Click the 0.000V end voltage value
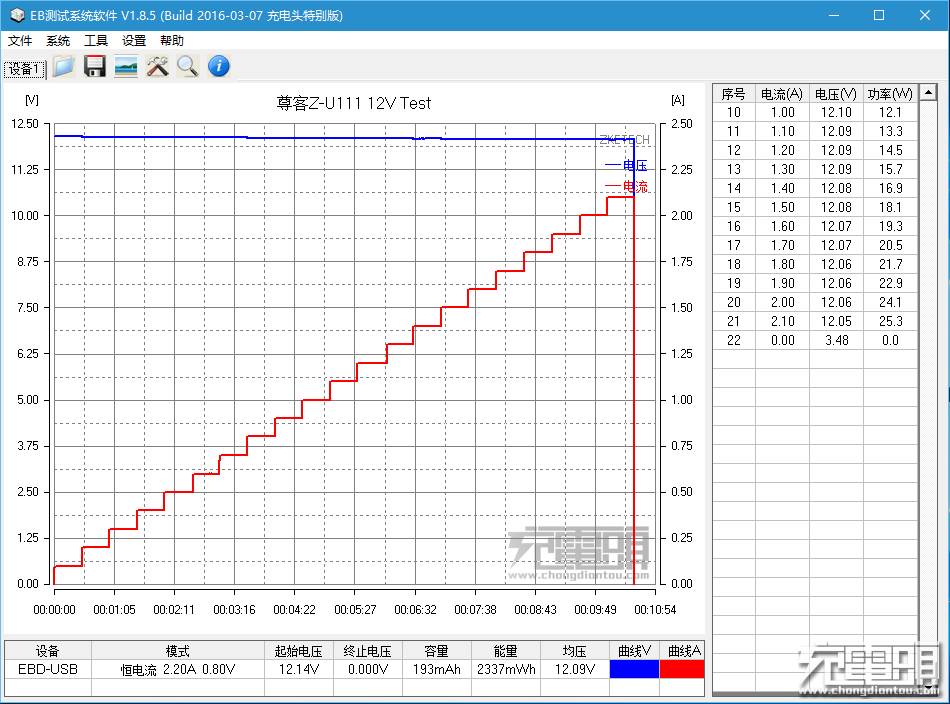Screen dimensions: 950x704 pyautogui.click(x=368, y=669)
